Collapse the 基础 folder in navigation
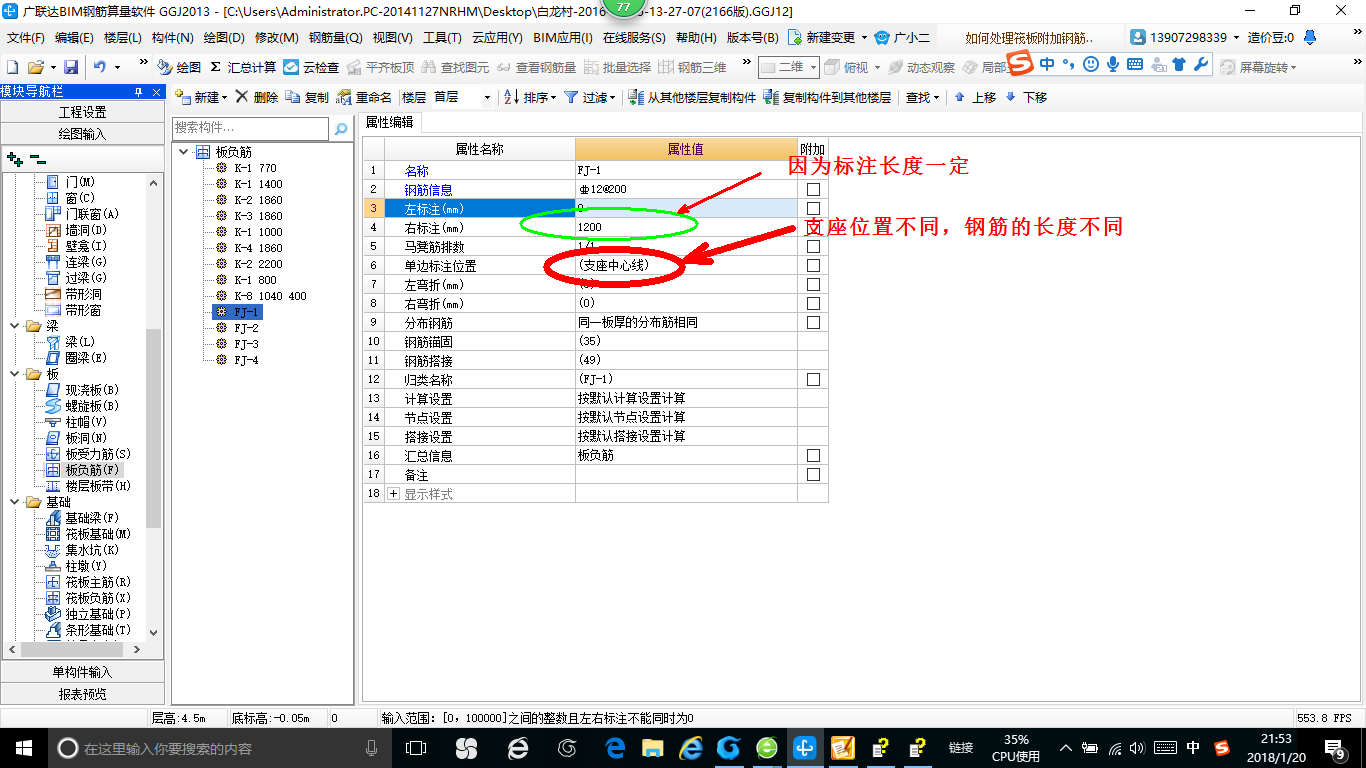 (x=14, y=502)
